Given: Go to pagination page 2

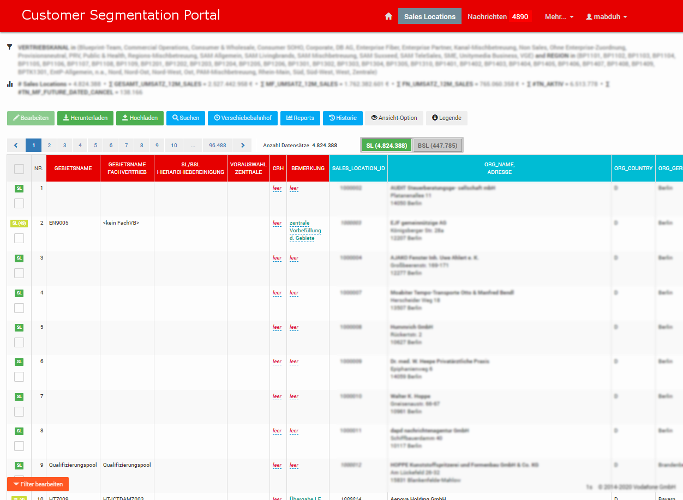Looking at the screenshot, I should (53, 145).
